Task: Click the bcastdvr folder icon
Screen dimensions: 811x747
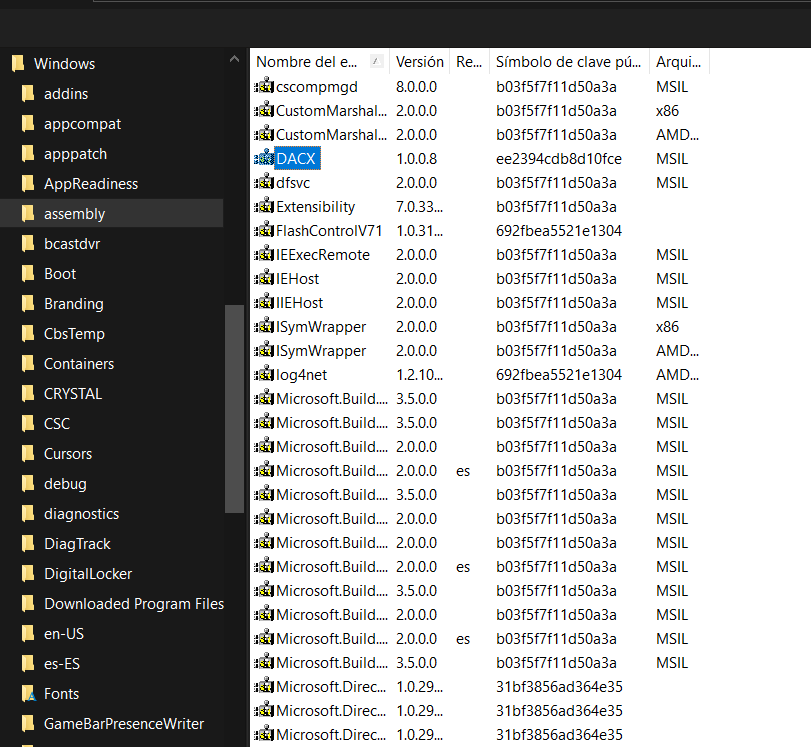Action: [28, 244]
